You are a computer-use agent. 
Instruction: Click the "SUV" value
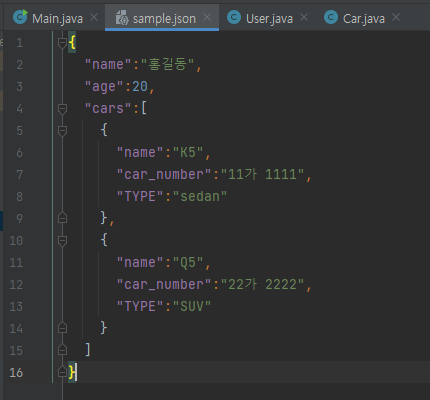[x=192, y=306]
